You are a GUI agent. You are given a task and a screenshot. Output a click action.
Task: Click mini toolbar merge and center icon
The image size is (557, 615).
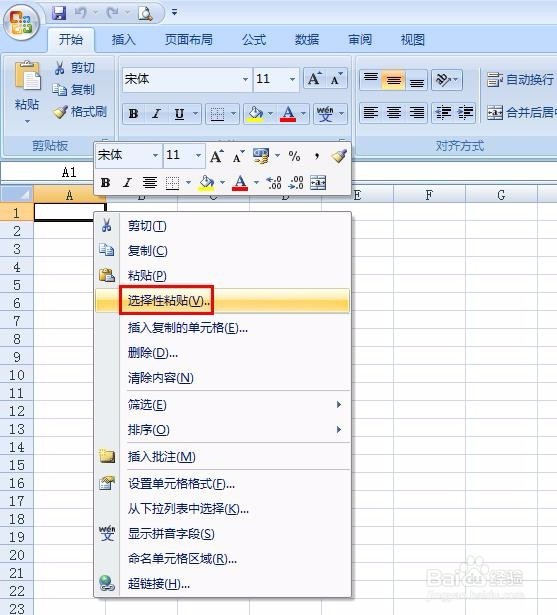[x=318, y=182]
